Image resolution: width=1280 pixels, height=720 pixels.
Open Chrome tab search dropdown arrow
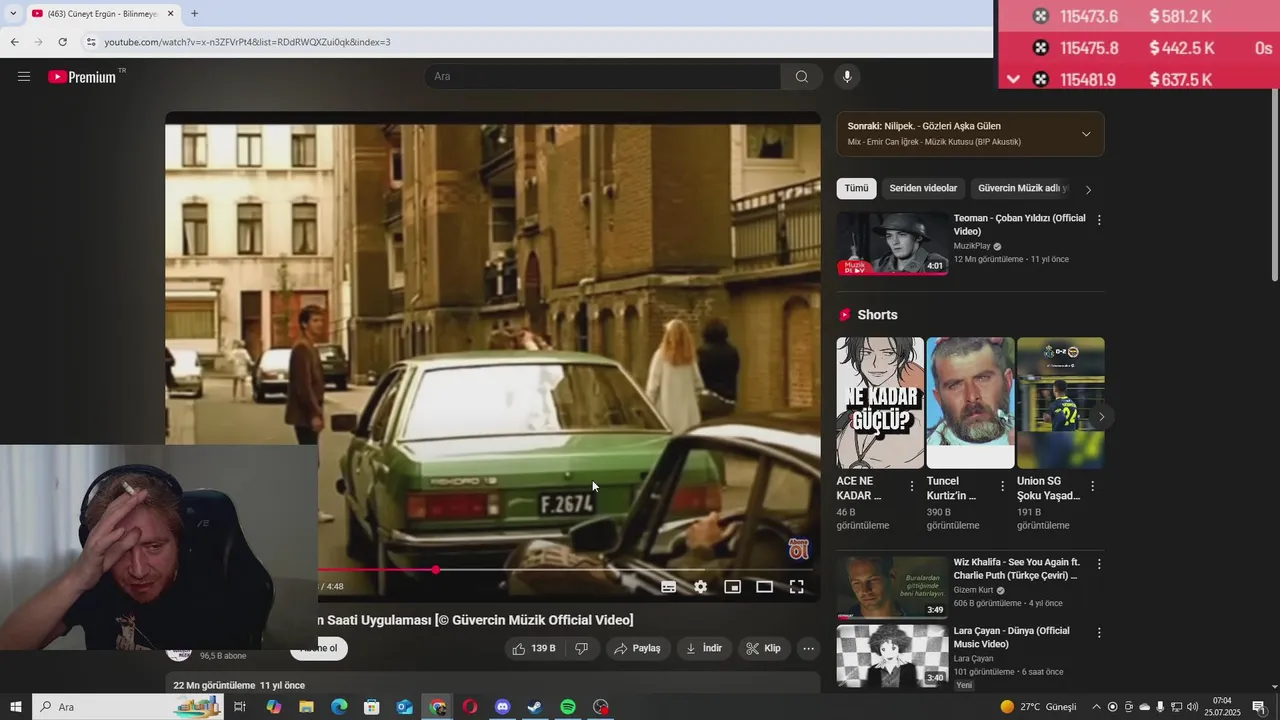click(13, 13)
